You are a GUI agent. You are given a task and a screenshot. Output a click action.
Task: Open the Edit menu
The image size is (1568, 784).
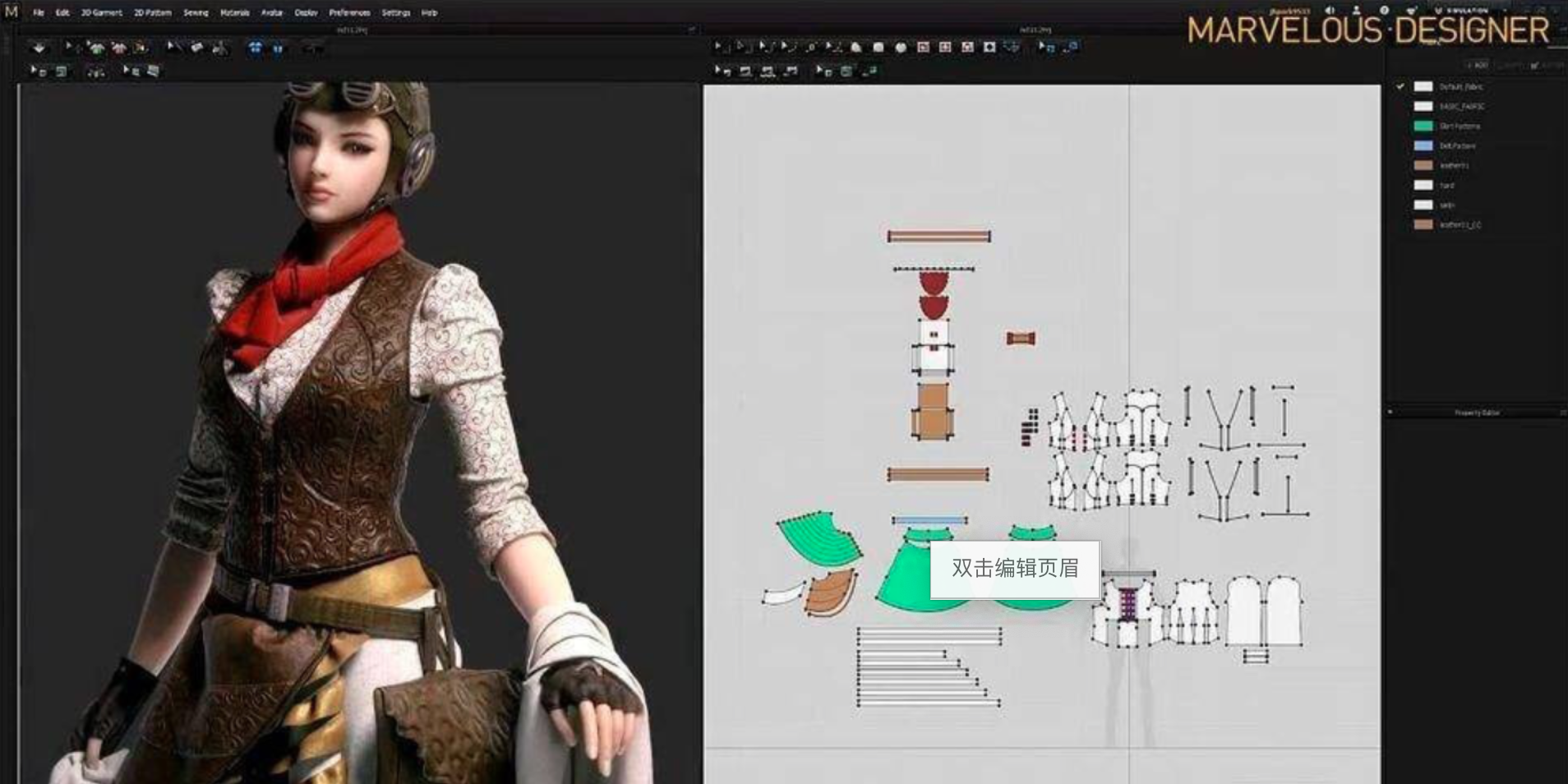click(x=62, y=12)
